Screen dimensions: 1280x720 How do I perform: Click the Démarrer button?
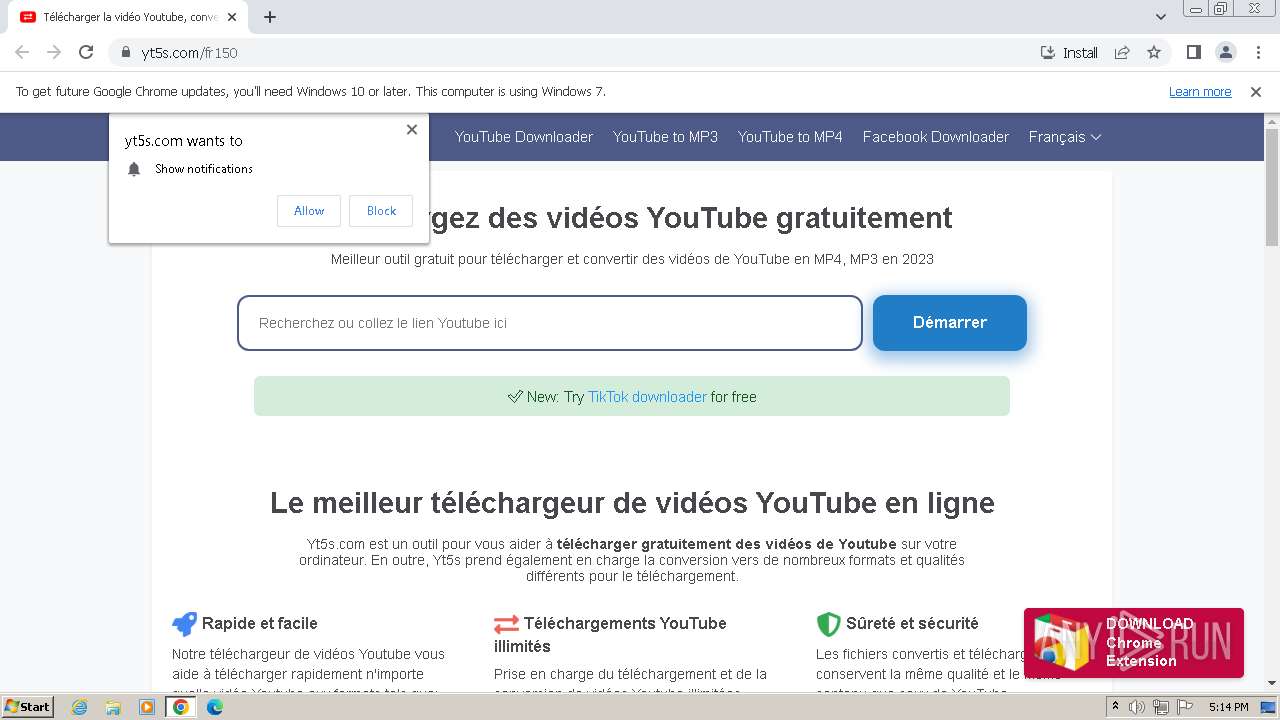(950, 323)
